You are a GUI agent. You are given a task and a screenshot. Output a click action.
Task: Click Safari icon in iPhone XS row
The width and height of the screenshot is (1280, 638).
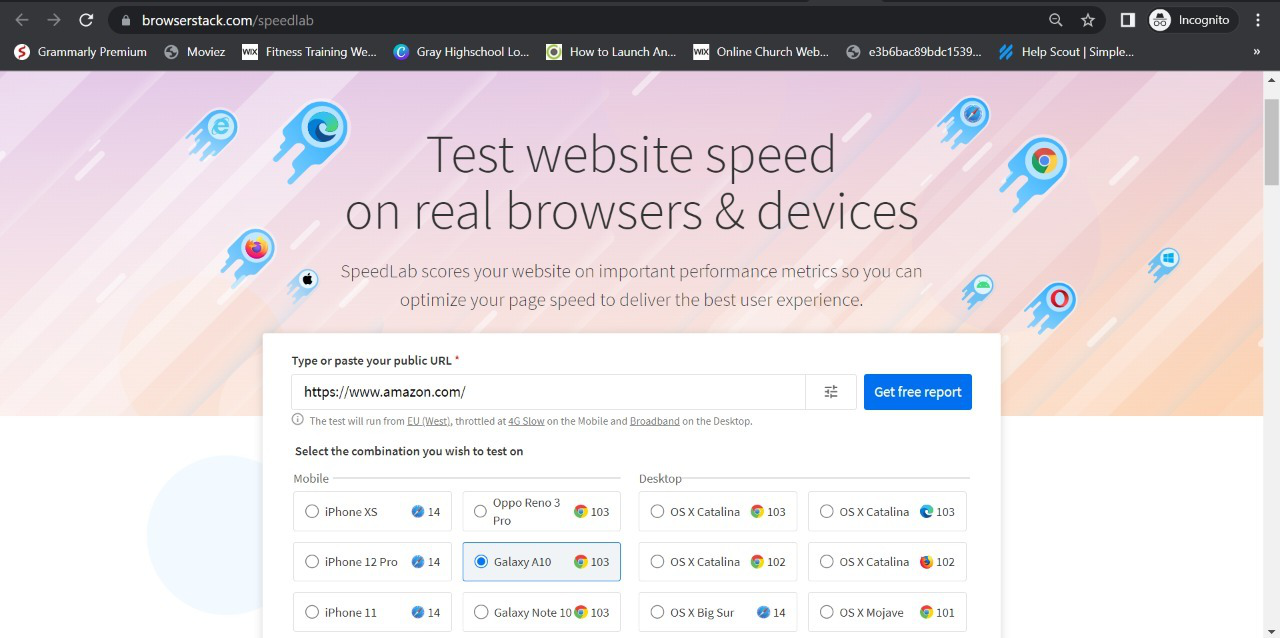pos(418,511)
